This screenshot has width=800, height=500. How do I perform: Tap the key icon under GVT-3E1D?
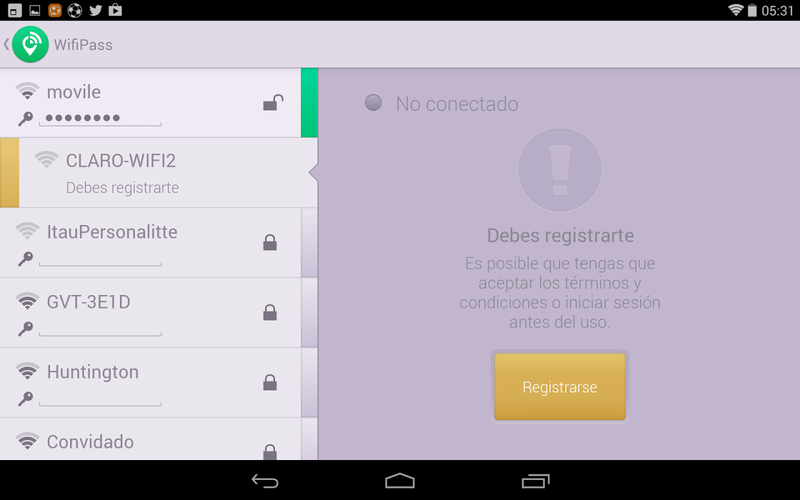[26, 329]
